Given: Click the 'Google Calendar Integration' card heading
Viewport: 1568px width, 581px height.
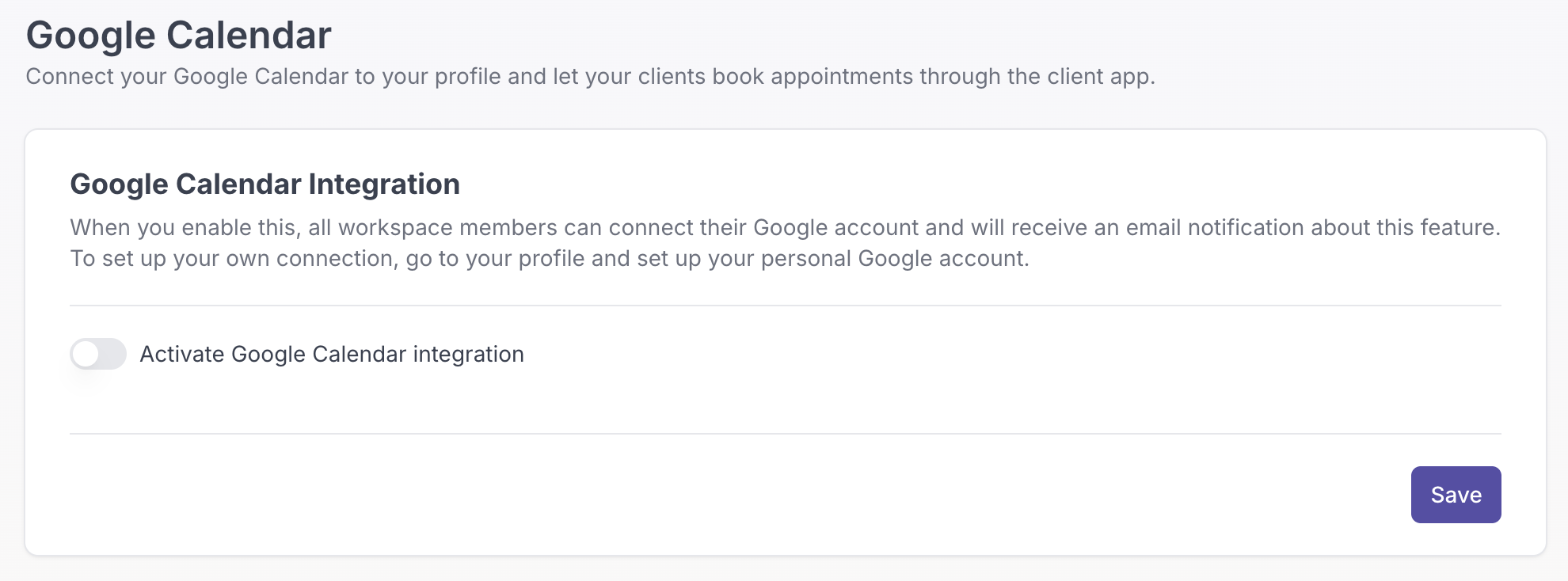Looking at the screenshot, I should [x=265, y=184].
